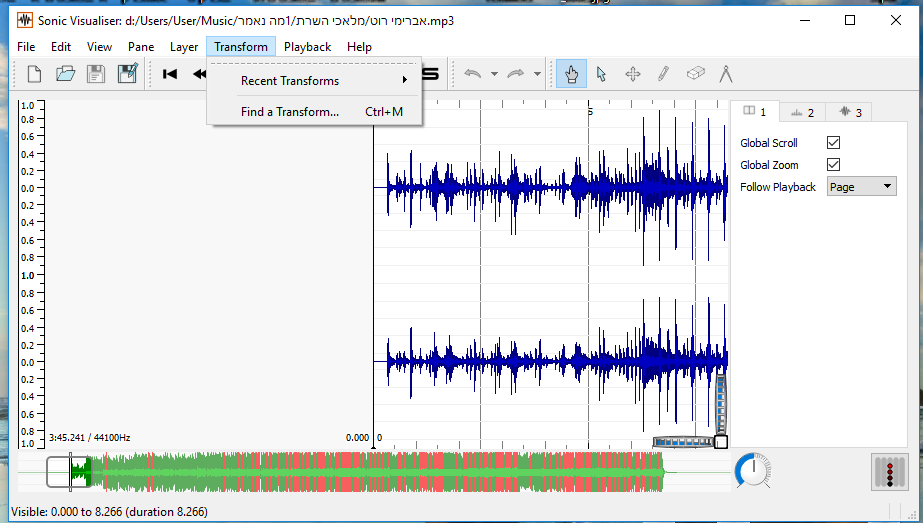
Task: Click the Save Session As icon
Action: 127,74
